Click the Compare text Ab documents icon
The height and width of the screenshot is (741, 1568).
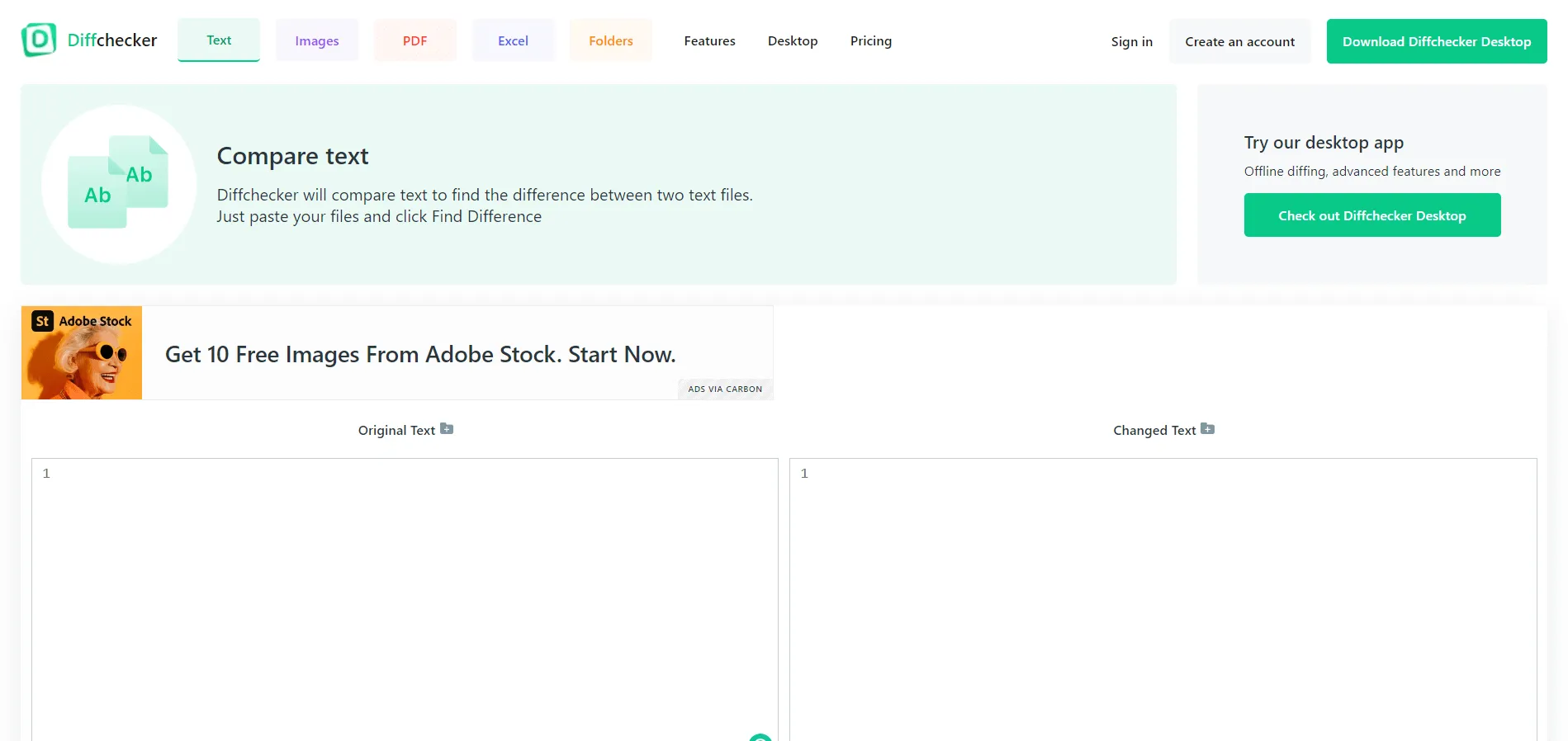tap(118, 182)
